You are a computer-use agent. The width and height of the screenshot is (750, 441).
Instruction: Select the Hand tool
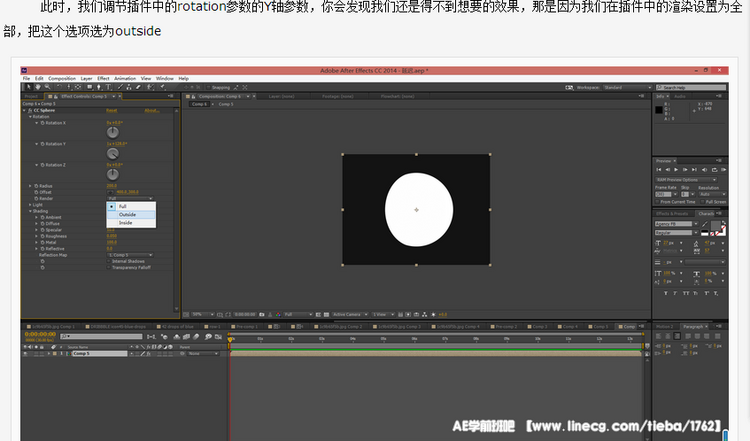coord(38,87)
